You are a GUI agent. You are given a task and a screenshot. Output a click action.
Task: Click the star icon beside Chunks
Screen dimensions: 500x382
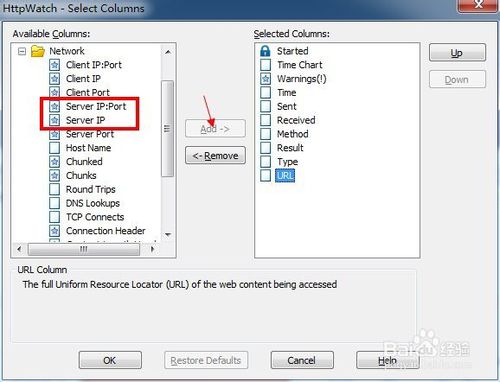point(55,175)
